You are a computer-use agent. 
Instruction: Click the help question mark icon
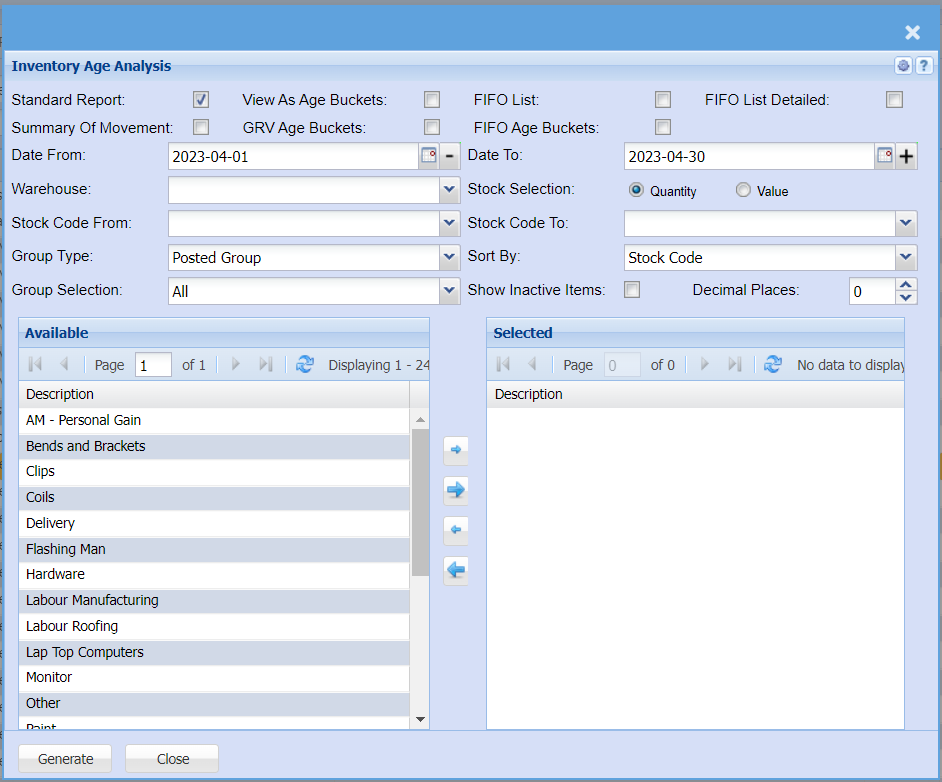point(924,66)
